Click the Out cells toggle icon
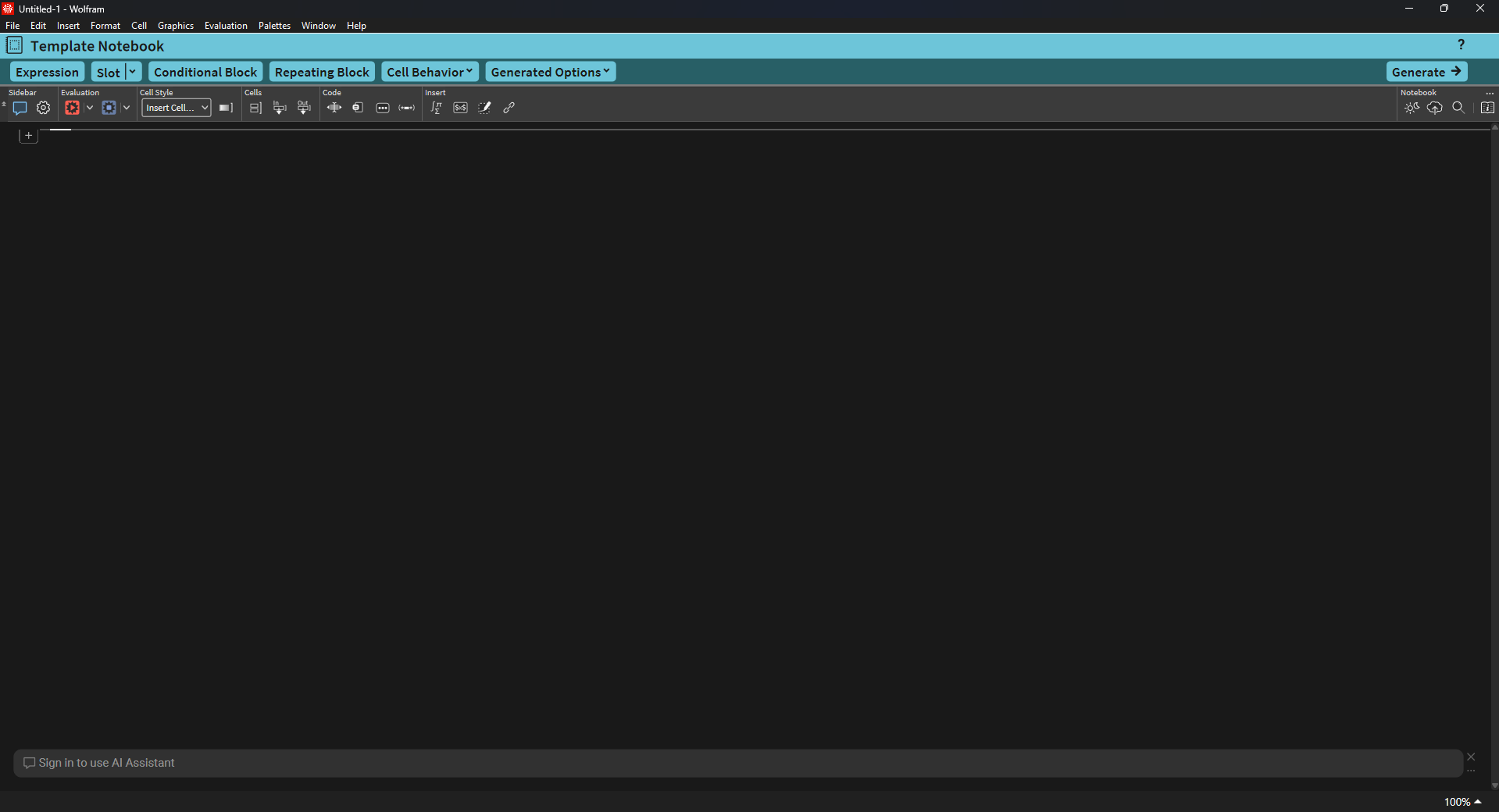This screenshot has width=1499, height=812. click(304, 108)
